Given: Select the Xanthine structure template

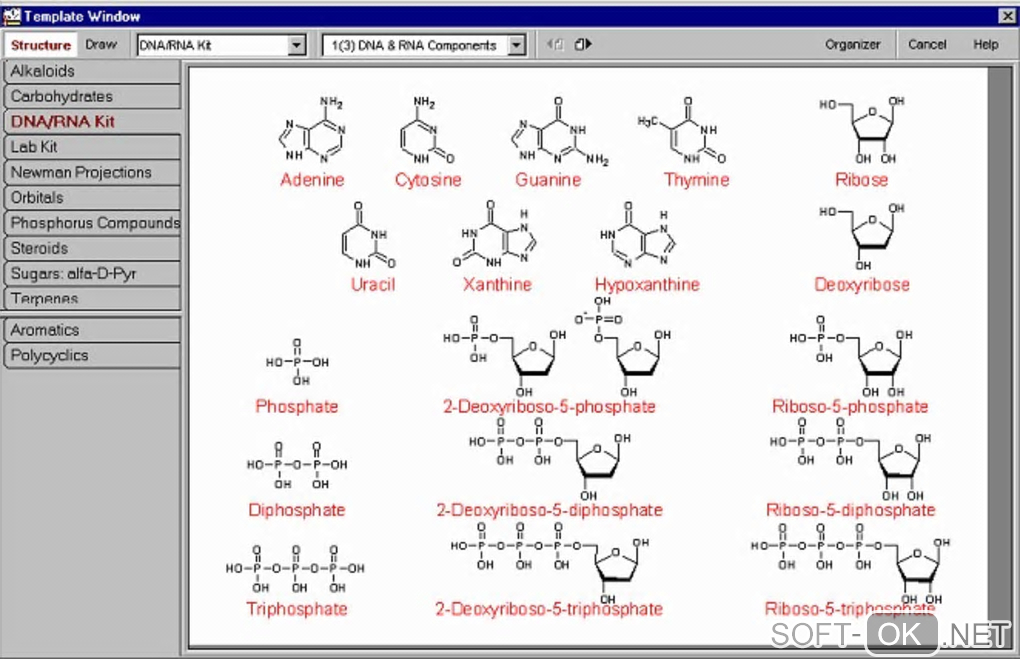Looking at the screenshot, I should tap(496, 247).
